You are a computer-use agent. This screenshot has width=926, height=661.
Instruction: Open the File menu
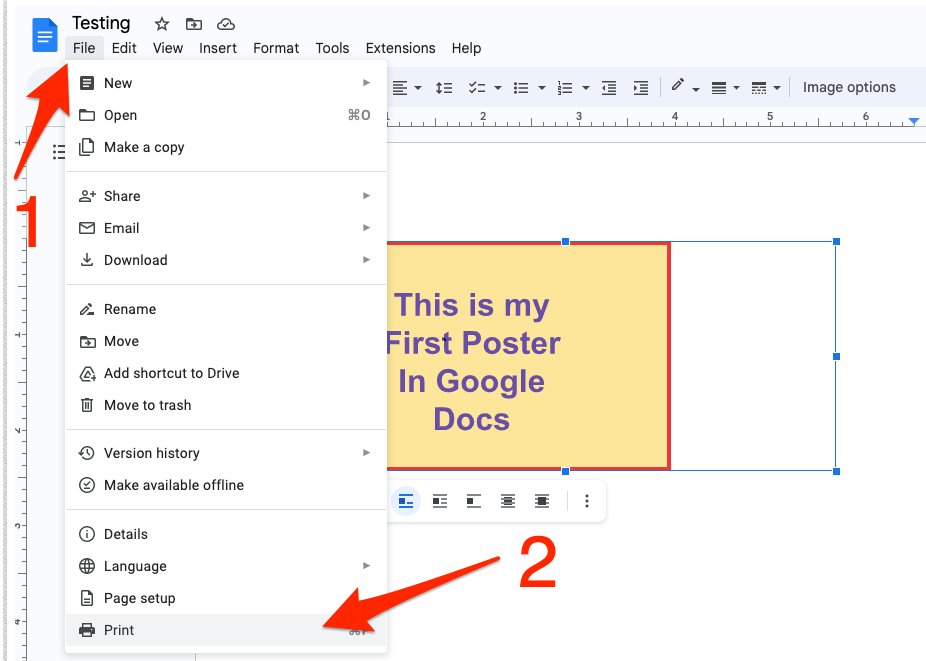pyautogui.click(x=84, y=48)
